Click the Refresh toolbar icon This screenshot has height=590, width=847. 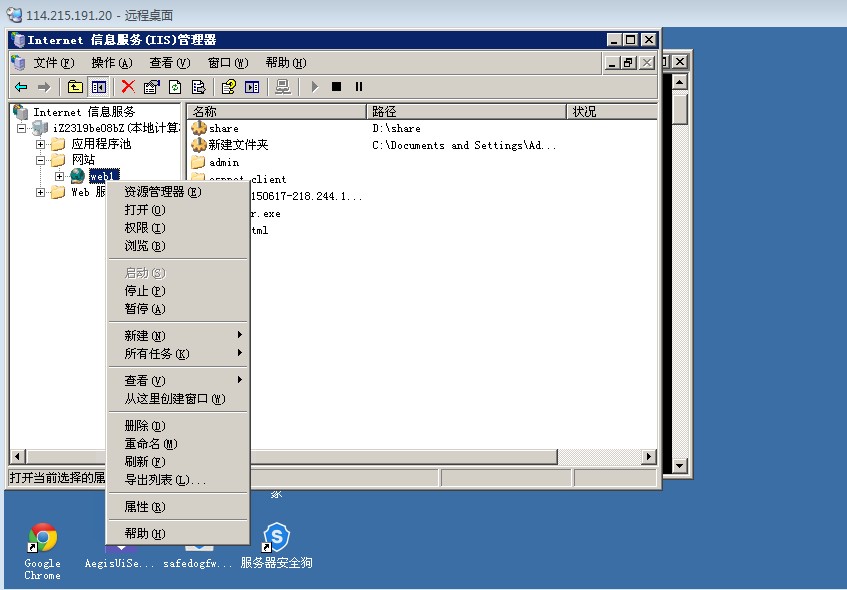175,87
